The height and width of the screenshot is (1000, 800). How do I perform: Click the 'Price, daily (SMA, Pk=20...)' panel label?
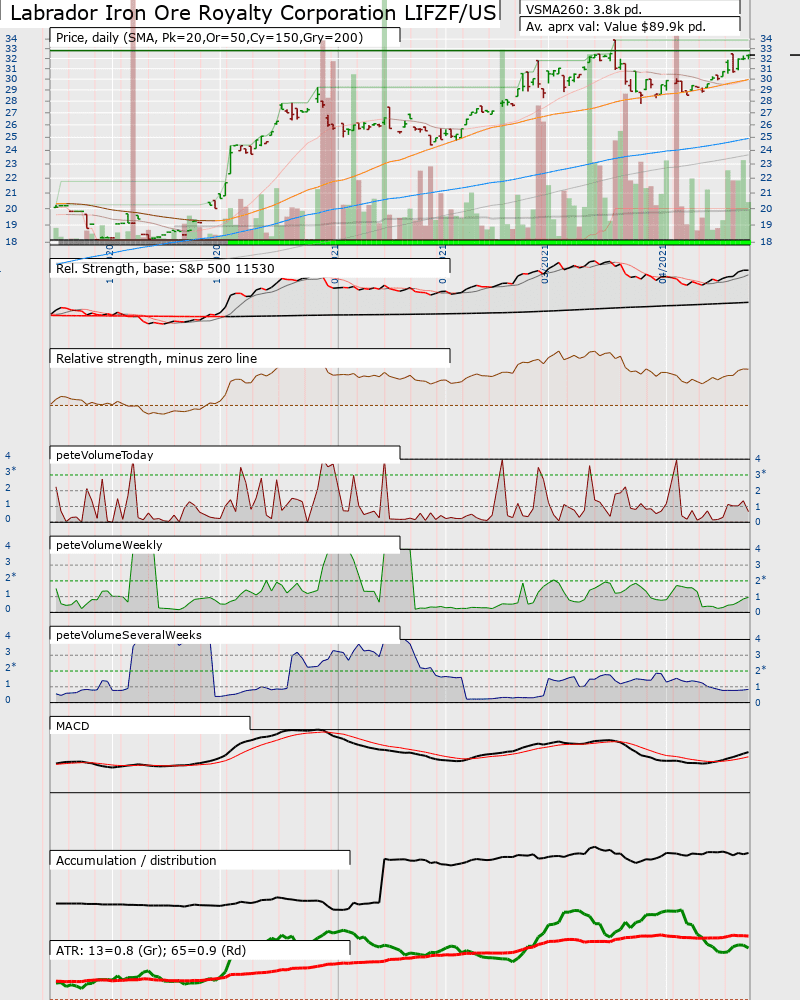click(209, 38)
